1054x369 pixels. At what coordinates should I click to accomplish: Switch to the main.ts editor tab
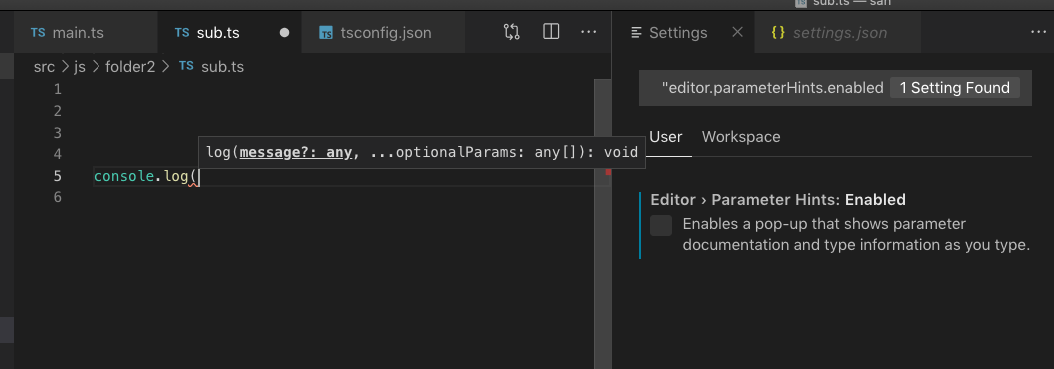coord(86,32)
